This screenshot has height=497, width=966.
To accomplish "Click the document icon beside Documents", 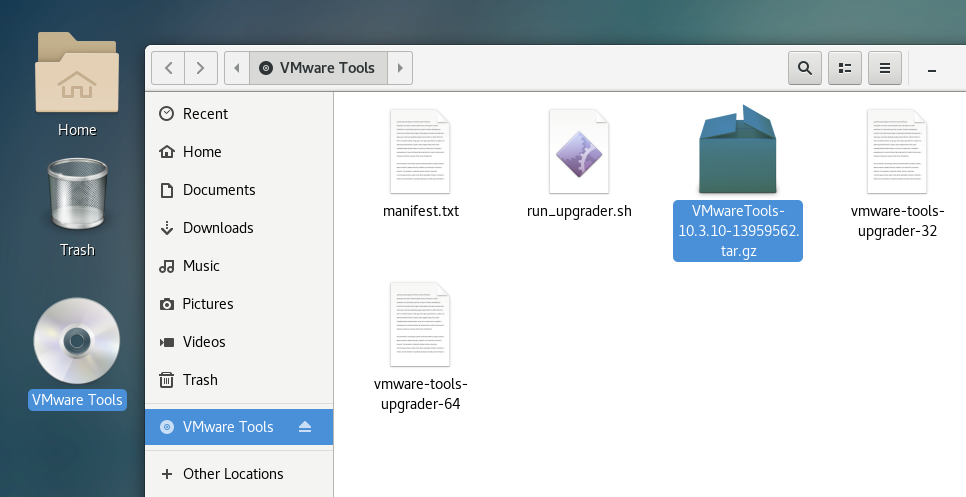I will [x=166, y=190].
